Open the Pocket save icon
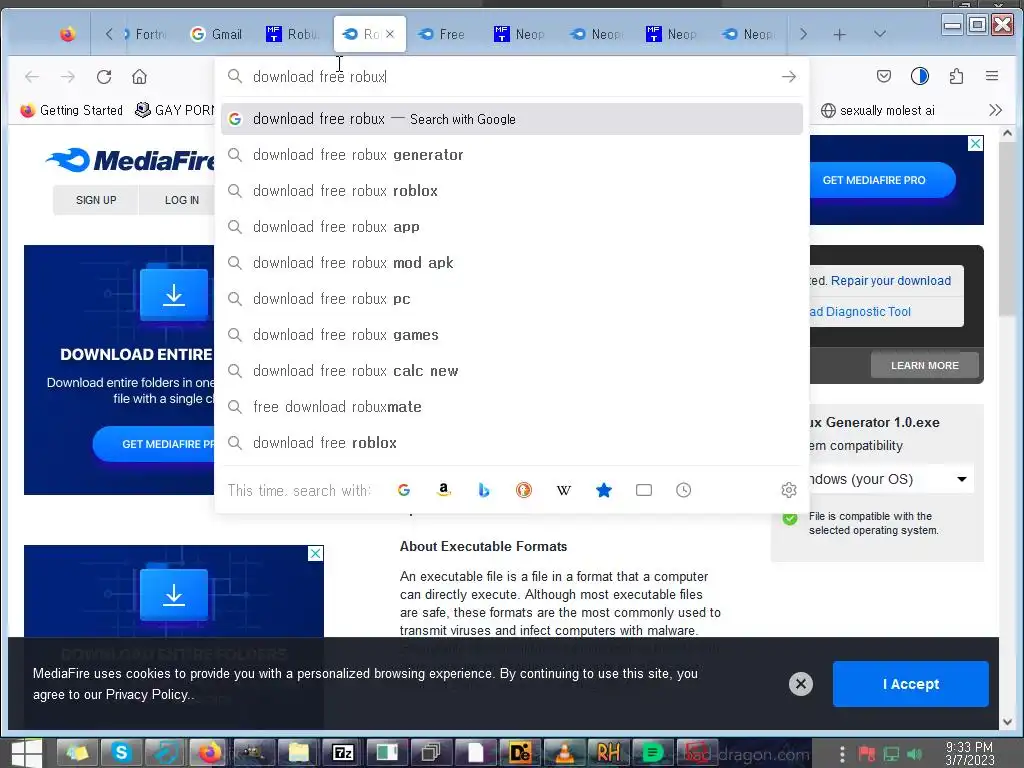The image size is (1024, 768). (x=884, y=76)
